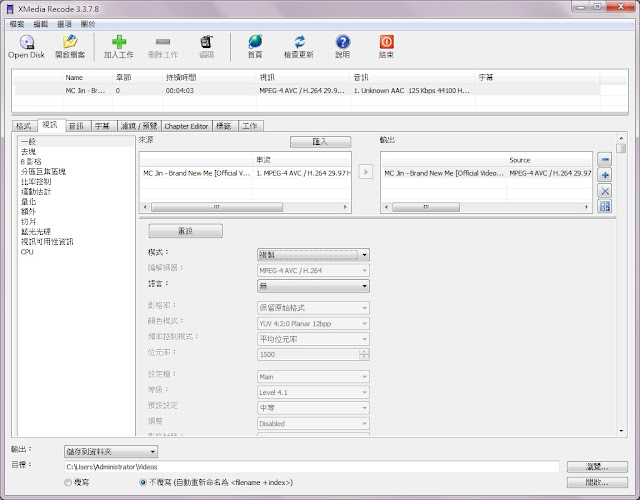640x500 pixels.
Task: Click the 開啟... open button
Action: pyautogui.click(x=597, y=482)
